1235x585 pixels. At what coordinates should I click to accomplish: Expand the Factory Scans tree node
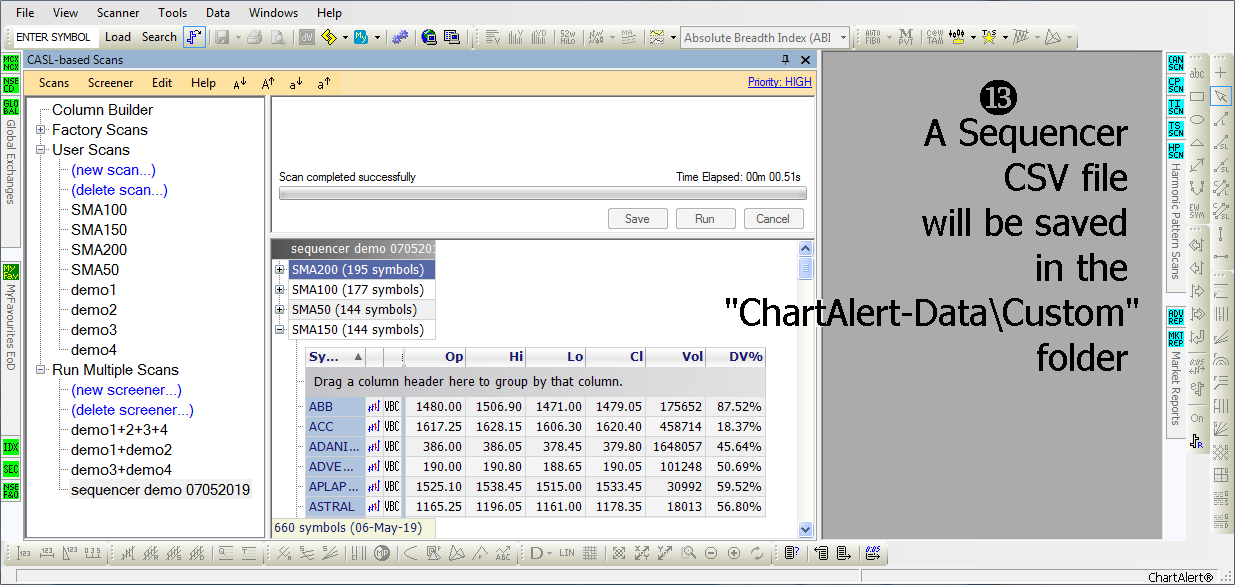[41, 130]
